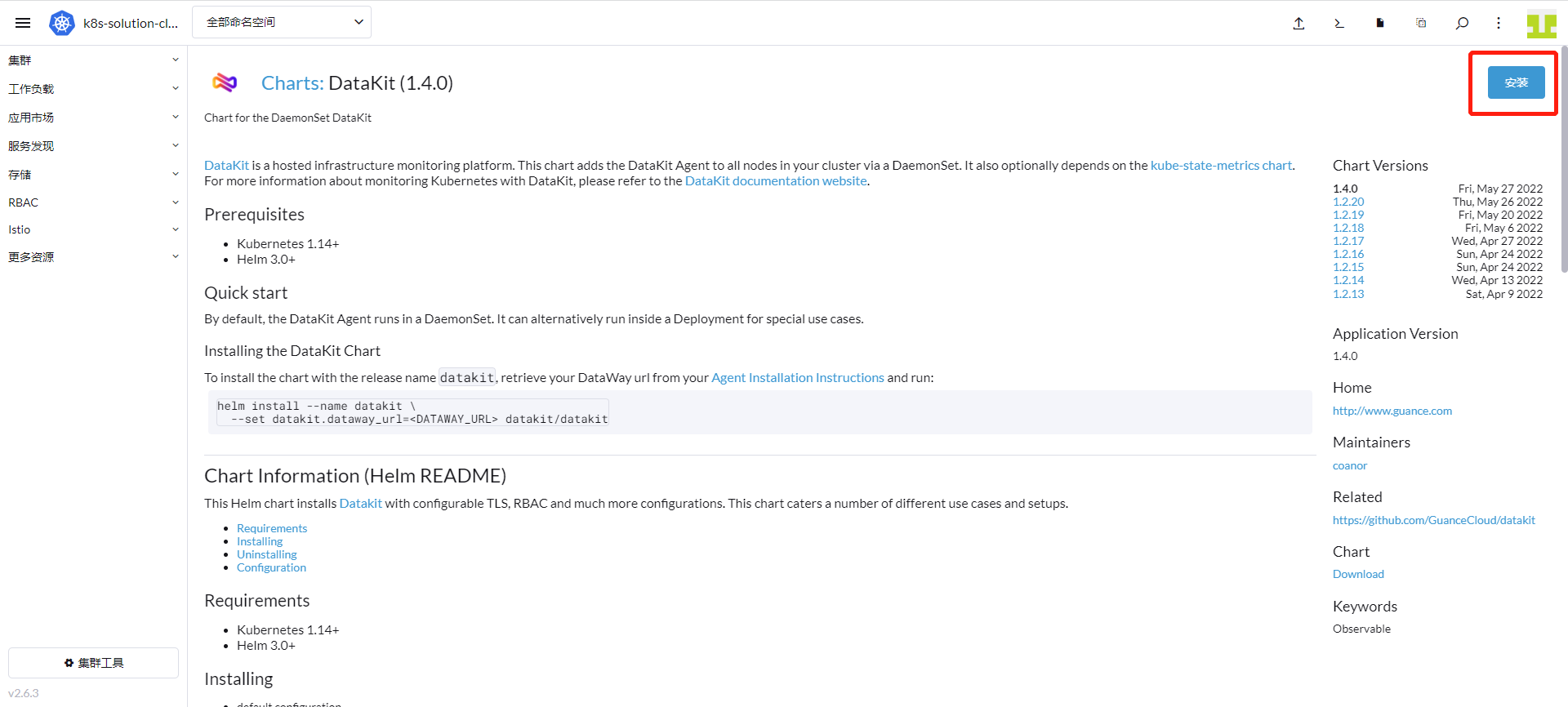Expand the Istio sidebar section
Viewport: 1568px width, 707px height.
[93, 229]
